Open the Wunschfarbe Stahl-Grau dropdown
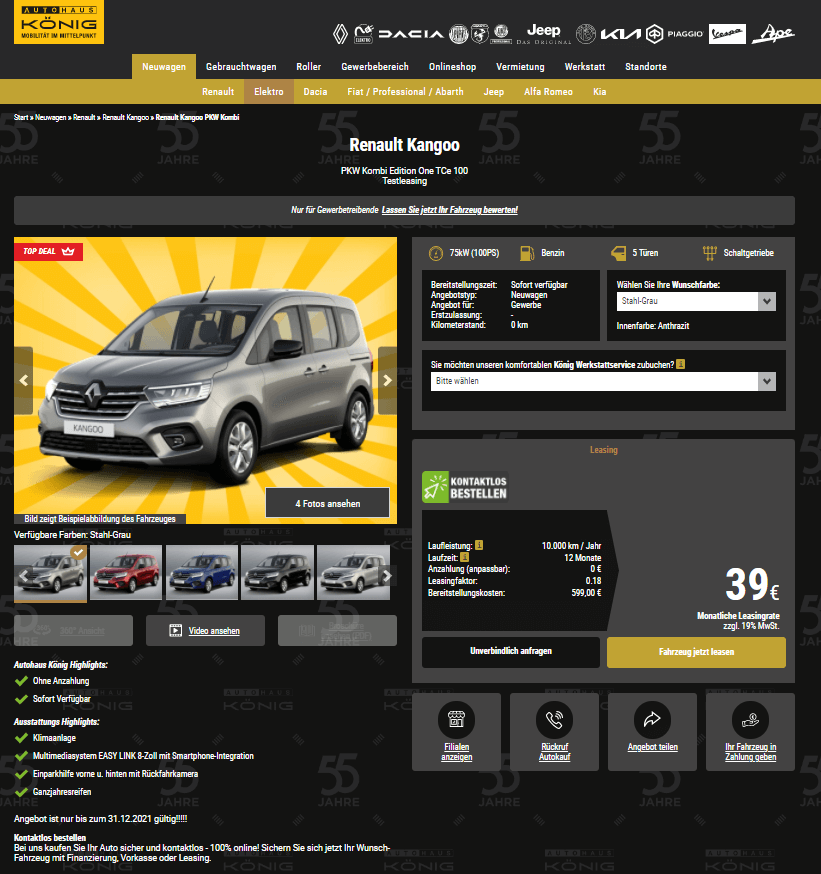Image resolution: width=821 pixels, height=874 pixels. click(x=696, y=301)
